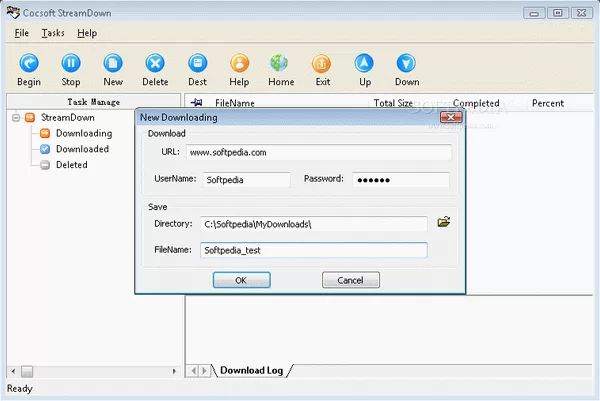
Task: Dismiss the dialog with Cancel
Action: pos(351,280)
